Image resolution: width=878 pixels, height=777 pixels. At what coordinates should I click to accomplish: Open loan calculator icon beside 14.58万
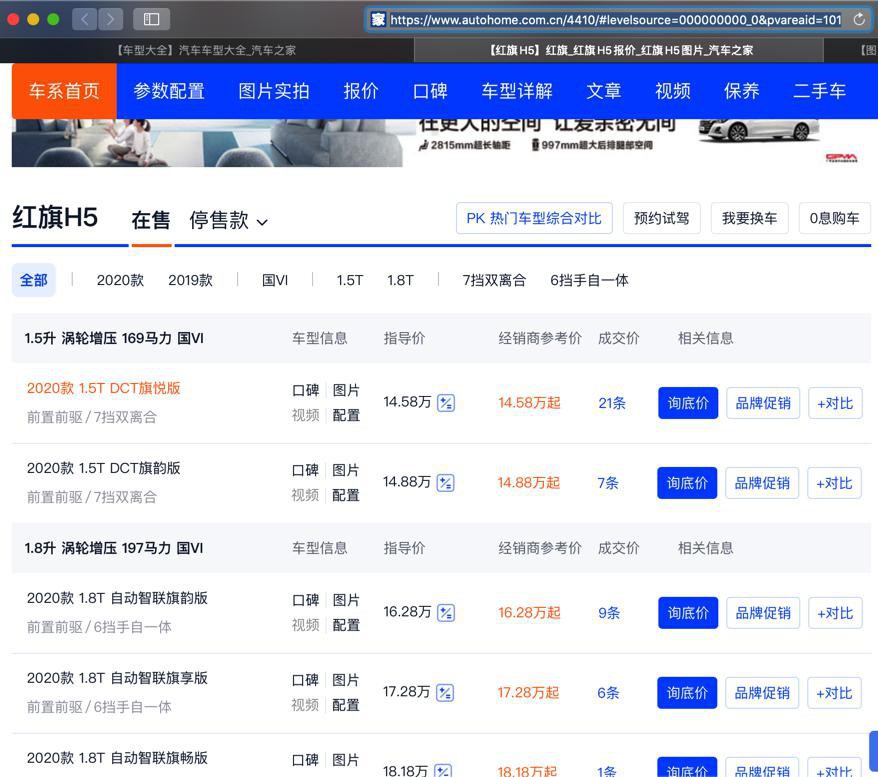click(x=446, y=403)
